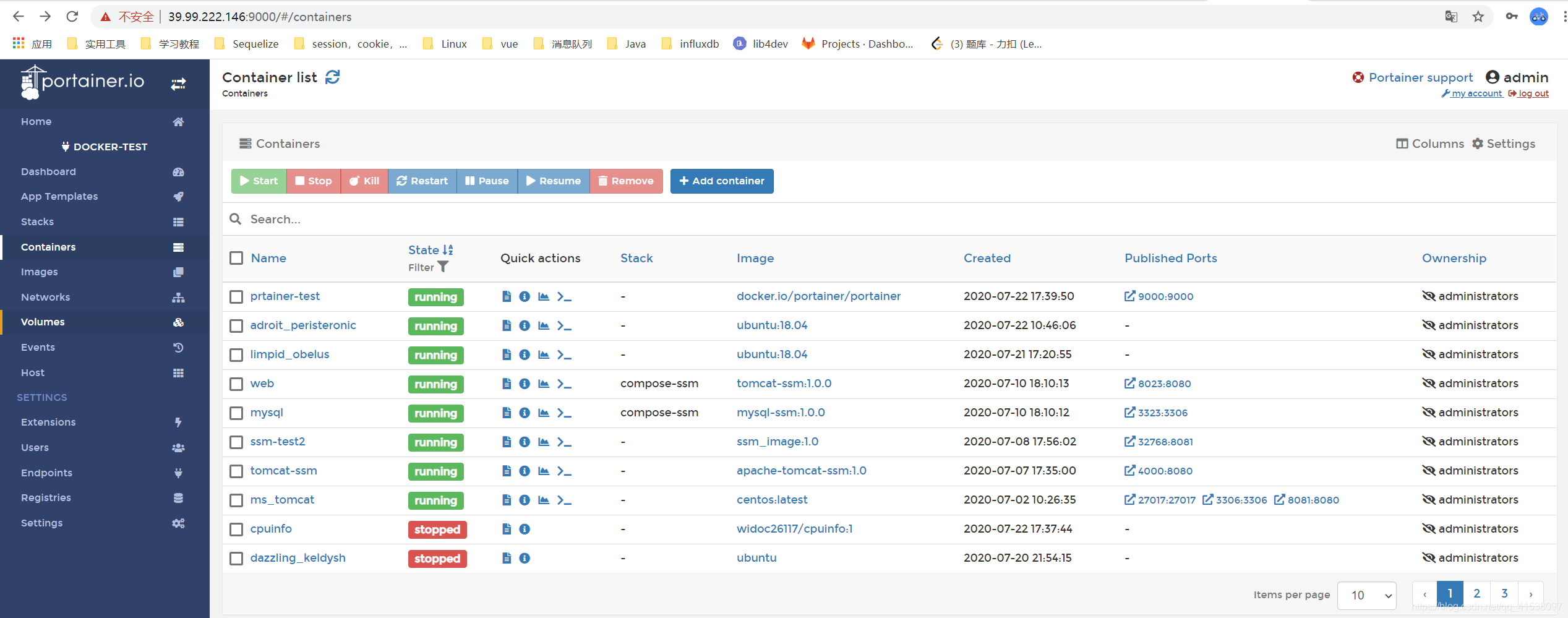
Task: Open Linux bookmarks folder
Action: tap(445, 44)
